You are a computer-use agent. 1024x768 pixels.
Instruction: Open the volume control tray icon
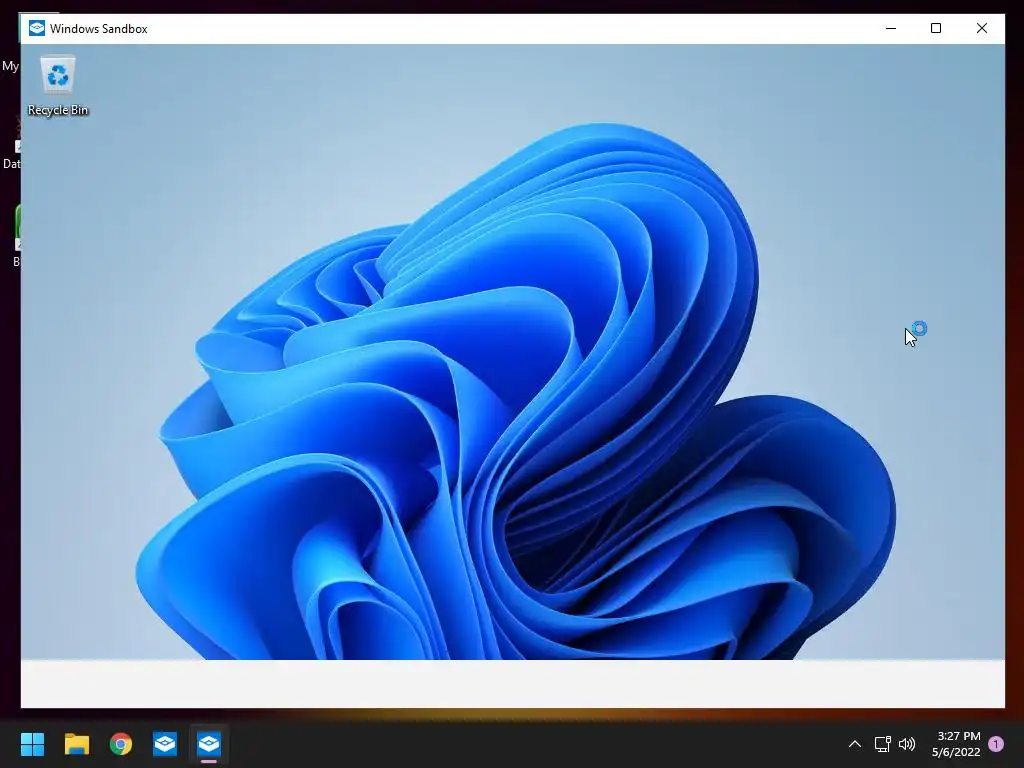coord(907,744)
